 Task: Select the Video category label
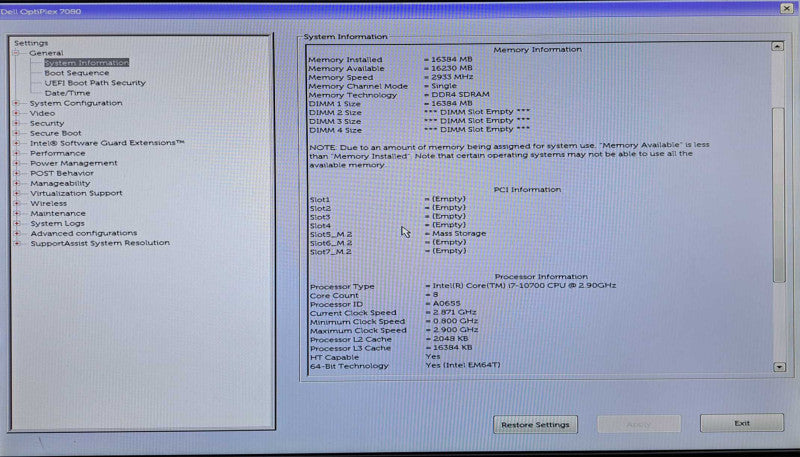point(42,113)
